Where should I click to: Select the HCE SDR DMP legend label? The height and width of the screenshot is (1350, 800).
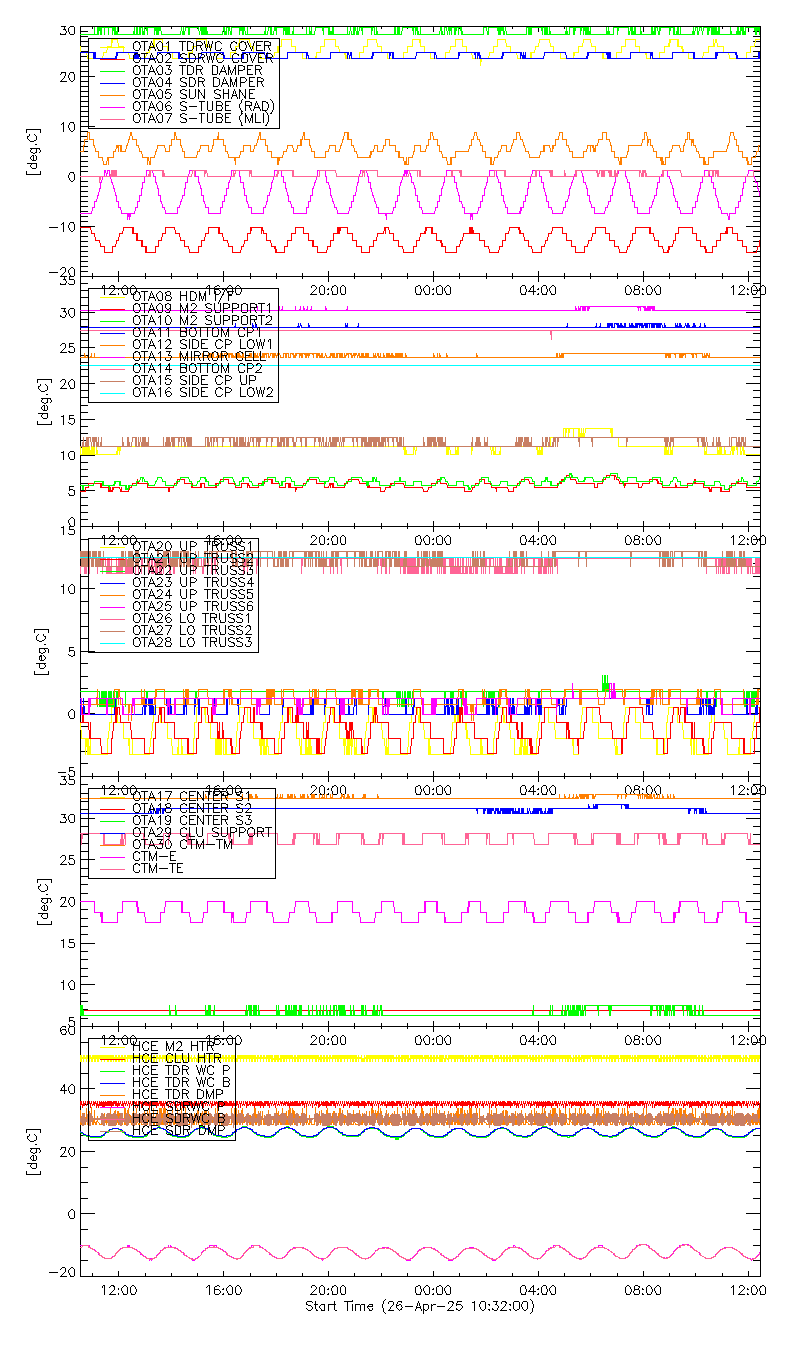point(177,1130)
